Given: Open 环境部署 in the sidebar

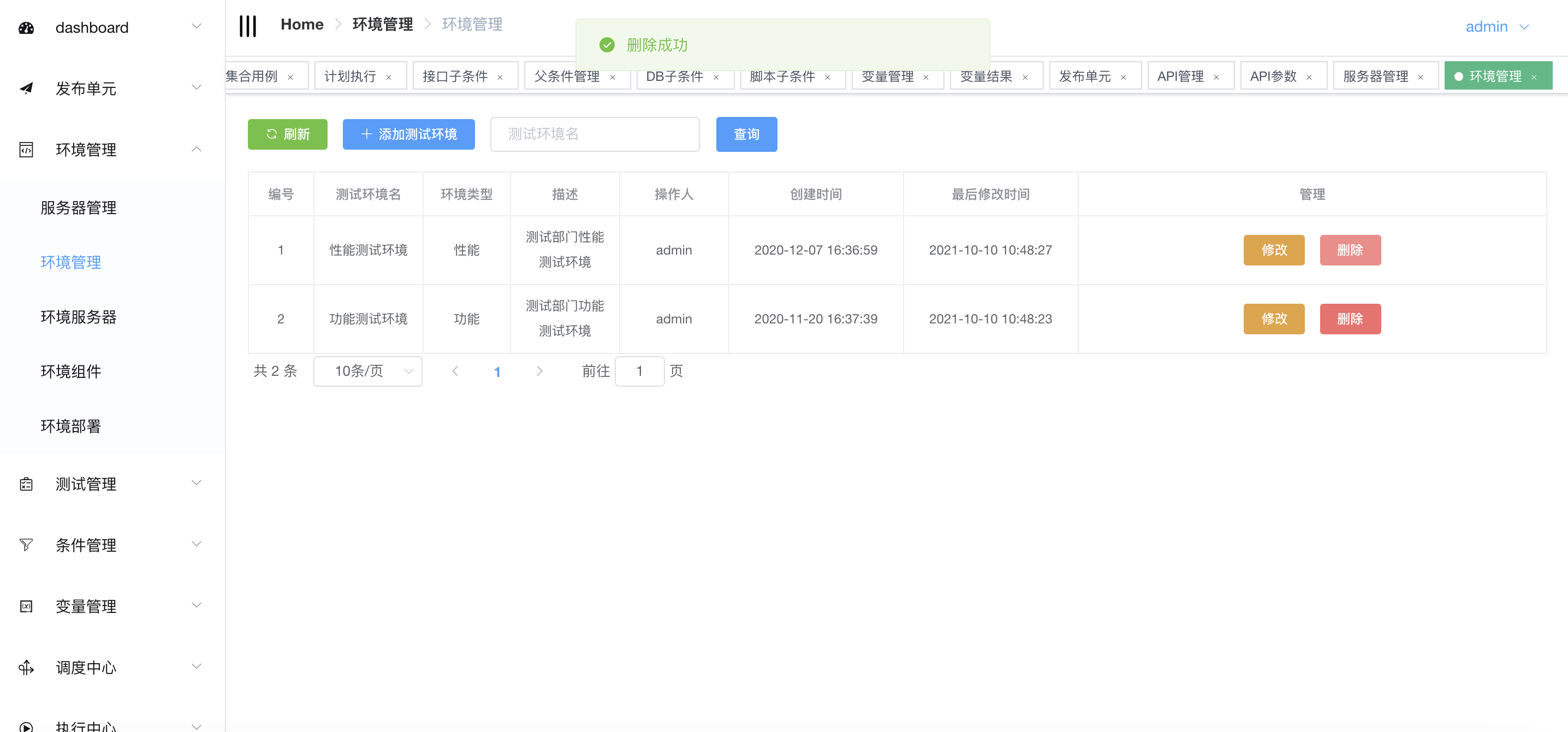Looking at the screenshot, I should [70, 426].
